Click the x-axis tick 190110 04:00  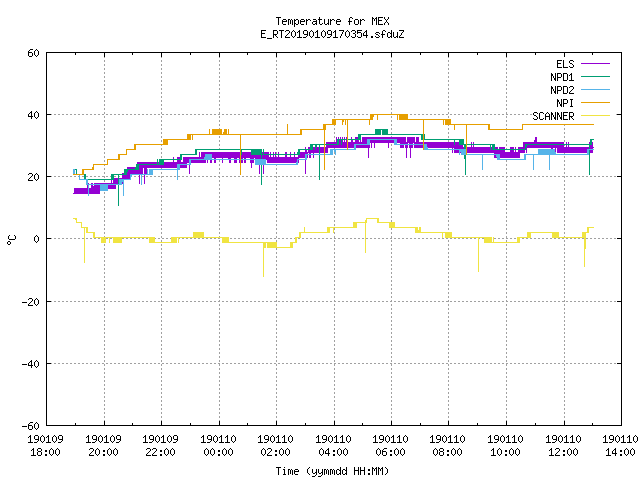pos(334,446)
